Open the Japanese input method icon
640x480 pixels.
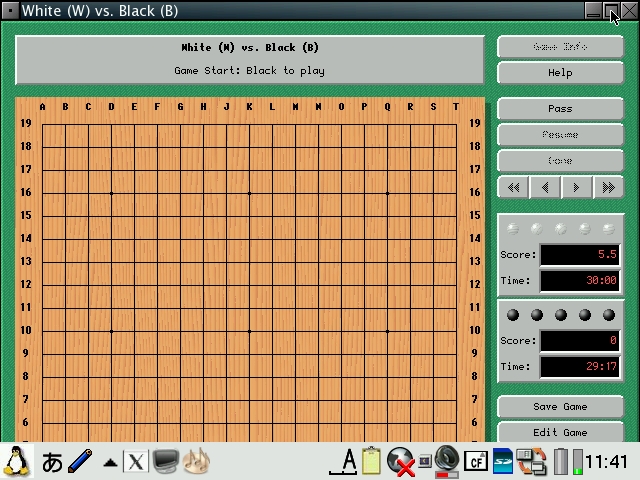pos(52,461)
